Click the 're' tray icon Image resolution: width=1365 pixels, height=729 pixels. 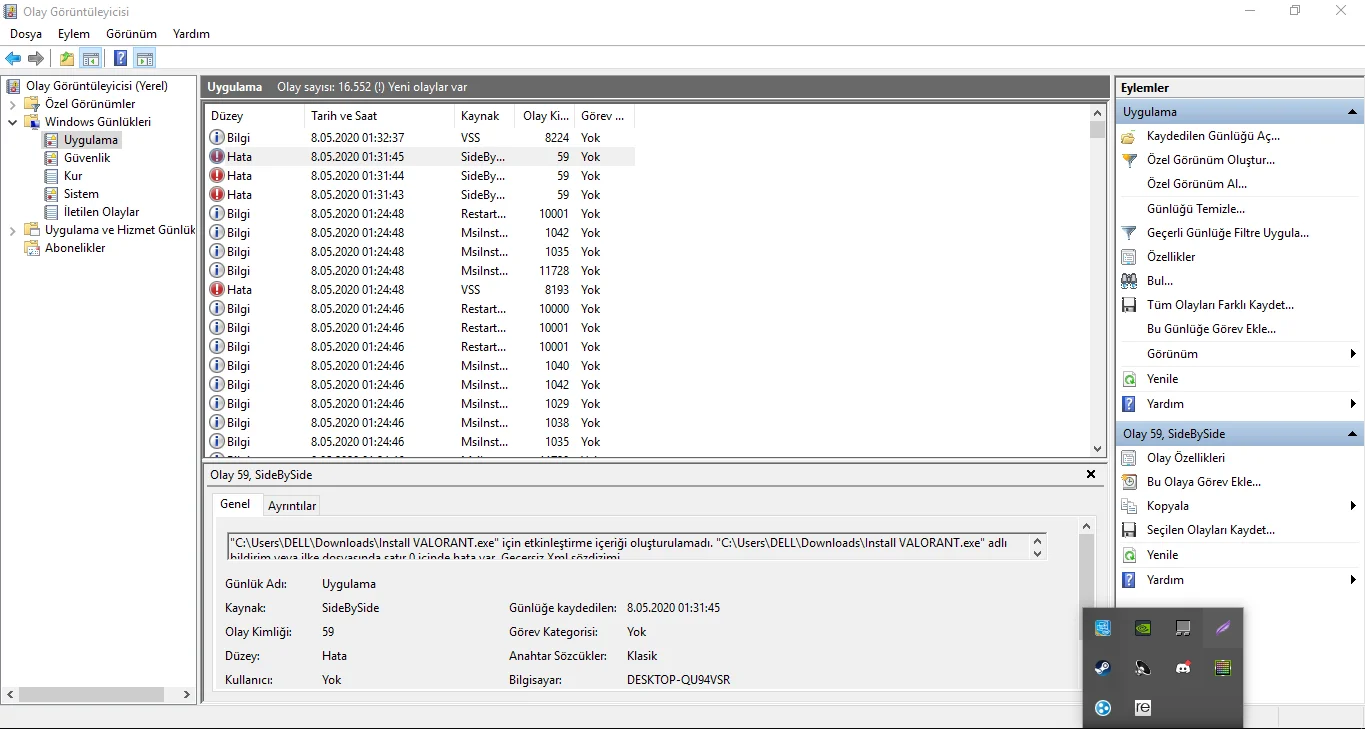(x=1143, y=708)
